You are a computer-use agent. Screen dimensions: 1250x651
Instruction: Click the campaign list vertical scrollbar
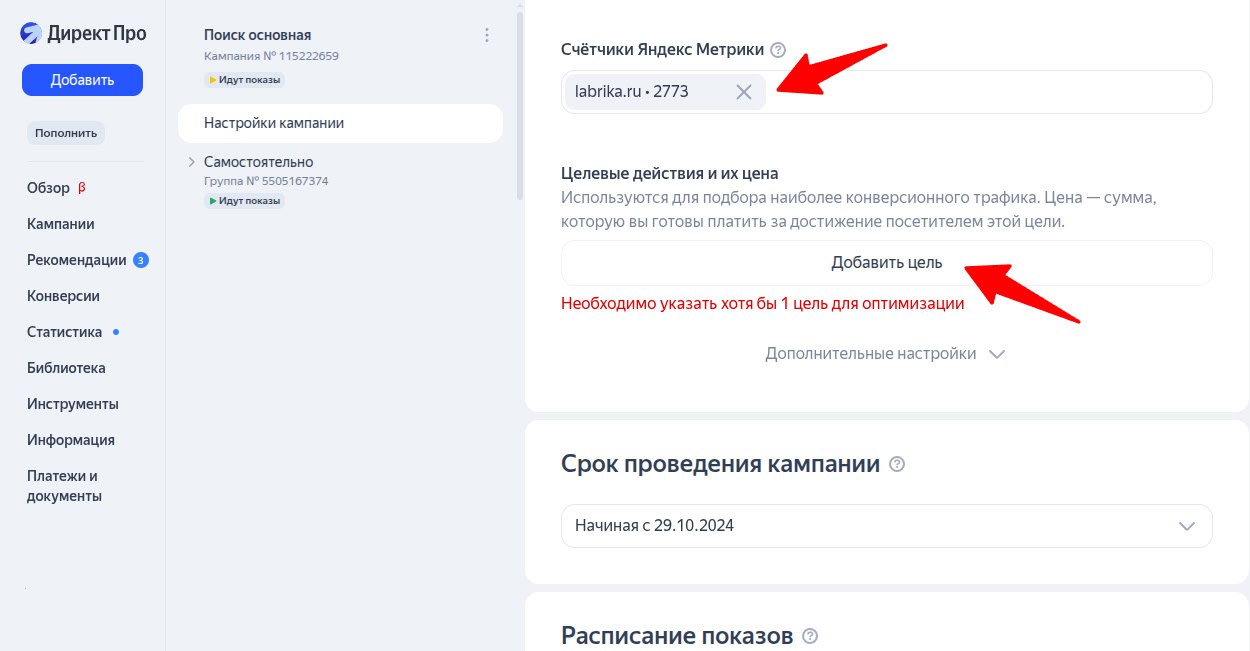click(519, 105)
